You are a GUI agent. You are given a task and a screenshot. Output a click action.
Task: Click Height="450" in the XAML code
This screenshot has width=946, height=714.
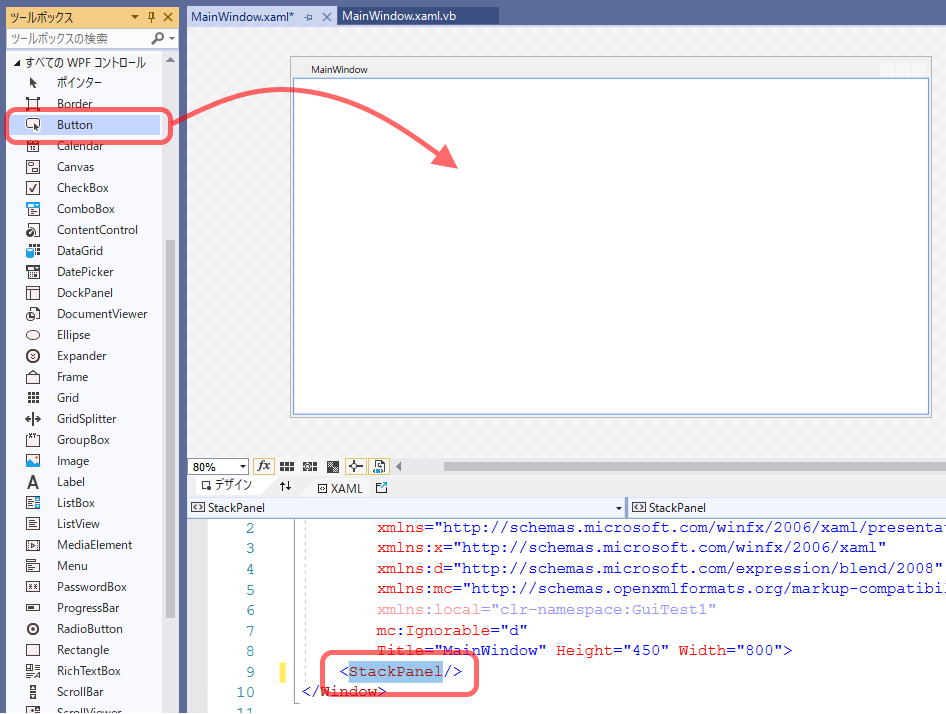pos(612,651)
